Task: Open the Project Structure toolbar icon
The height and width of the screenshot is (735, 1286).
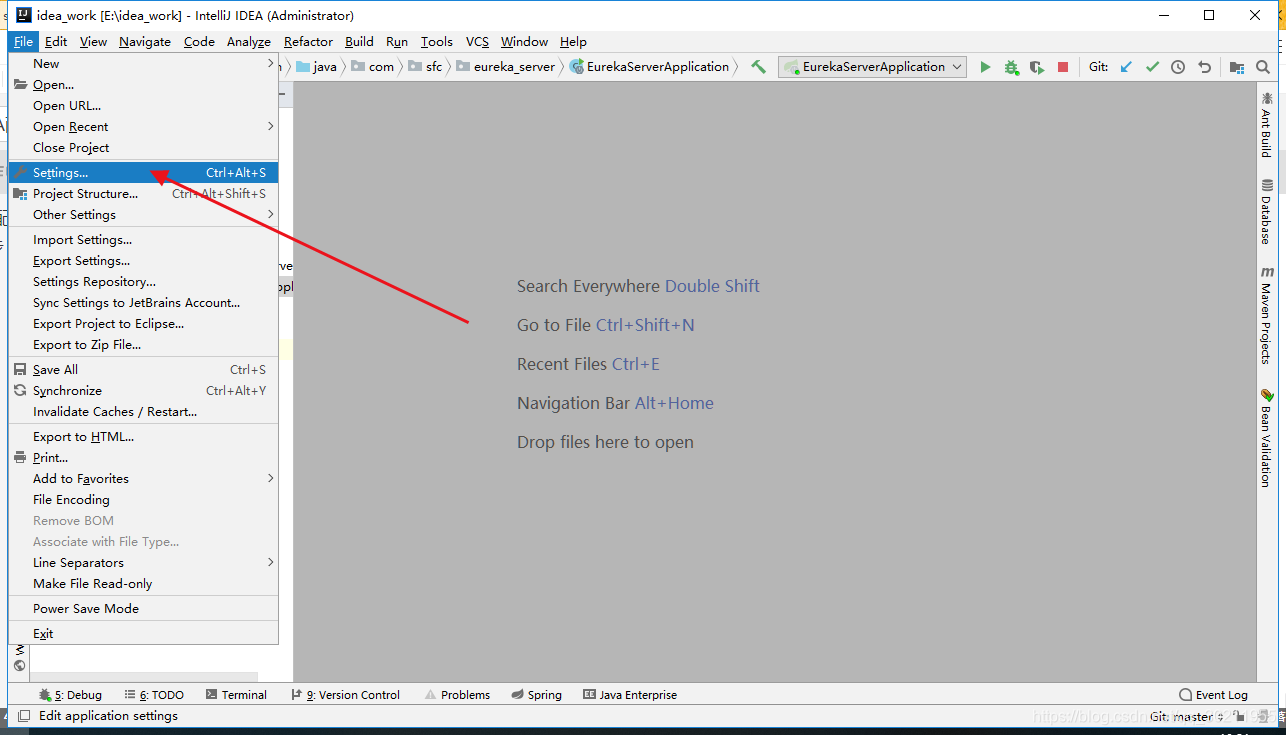Action: click(x=1237, y=67)
